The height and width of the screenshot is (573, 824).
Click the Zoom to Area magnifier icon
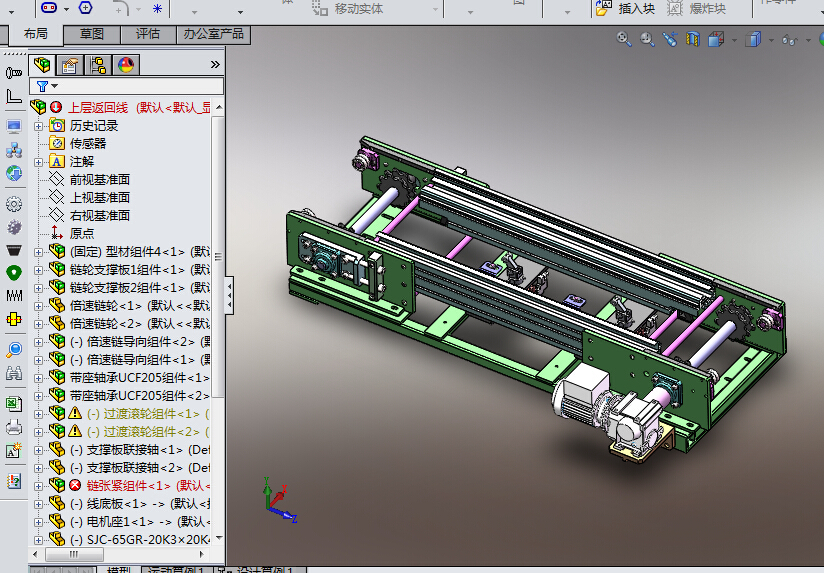click(x=647, y=39)
